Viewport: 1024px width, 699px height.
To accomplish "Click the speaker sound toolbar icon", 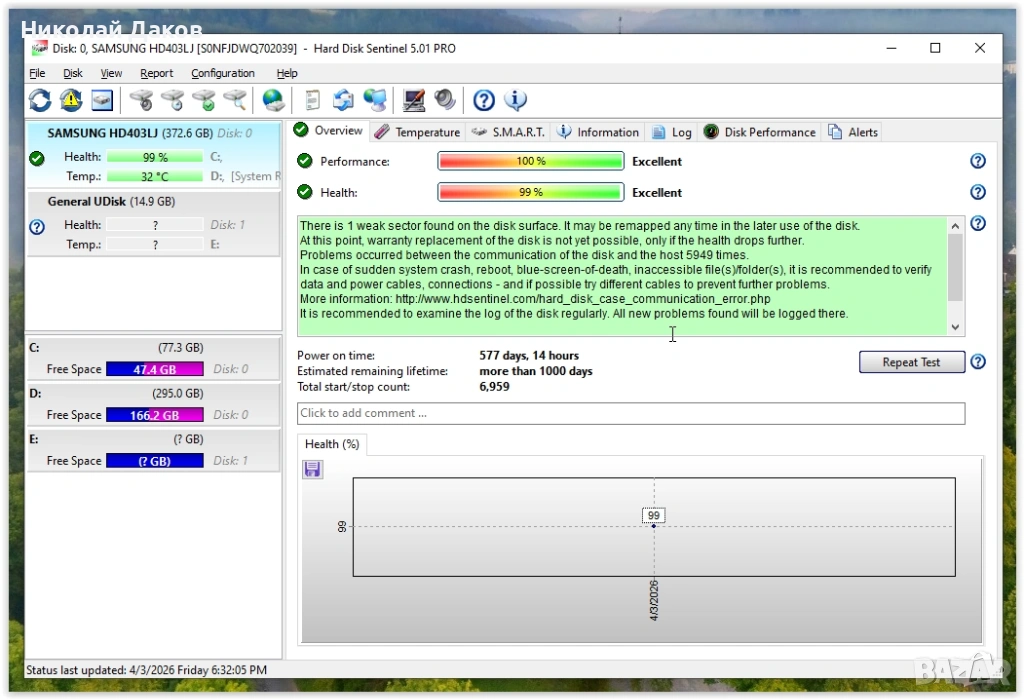I will (445, 100).
